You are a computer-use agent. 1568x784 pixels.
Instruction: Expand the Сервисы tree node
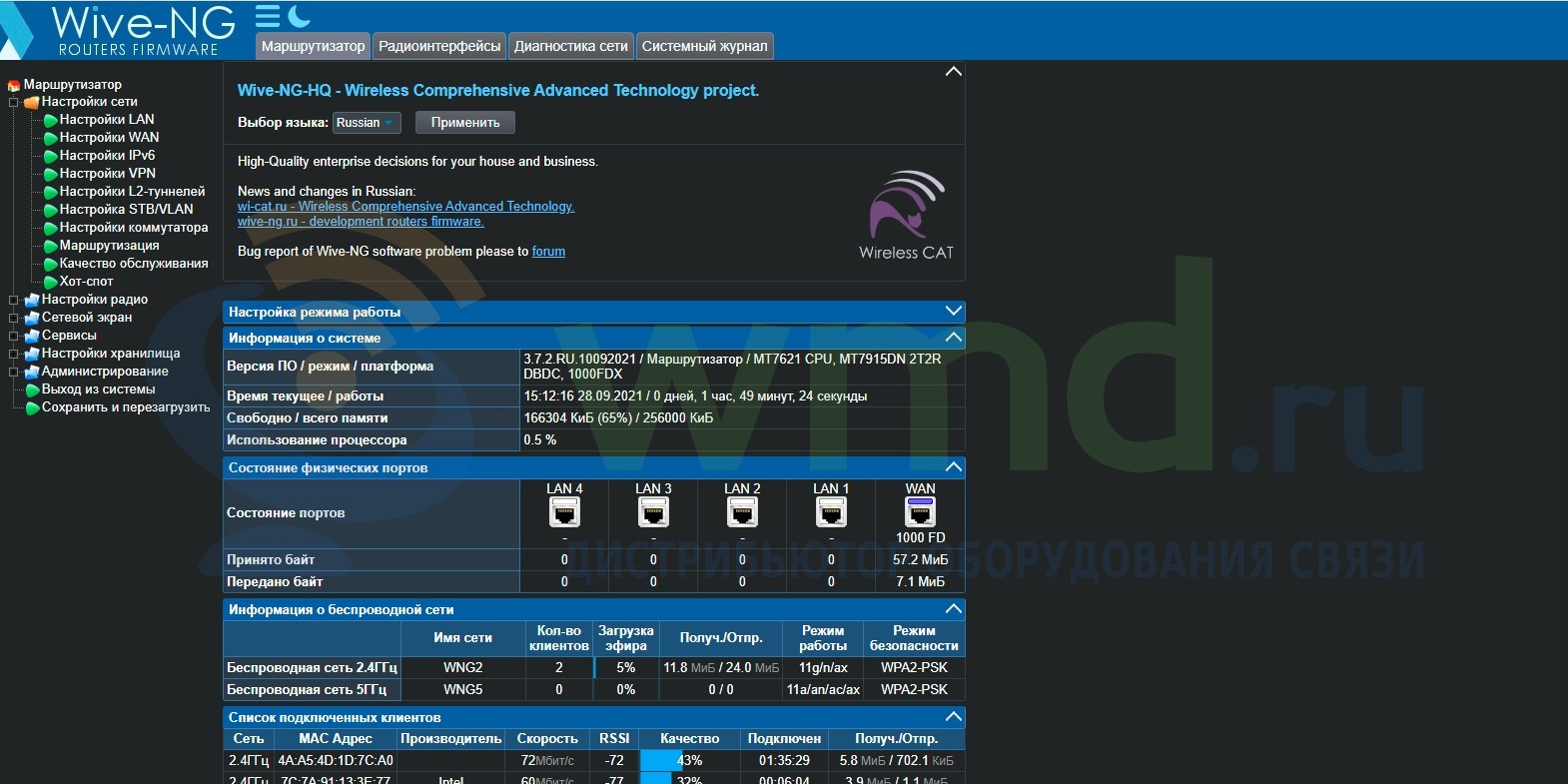coord(14,336)
